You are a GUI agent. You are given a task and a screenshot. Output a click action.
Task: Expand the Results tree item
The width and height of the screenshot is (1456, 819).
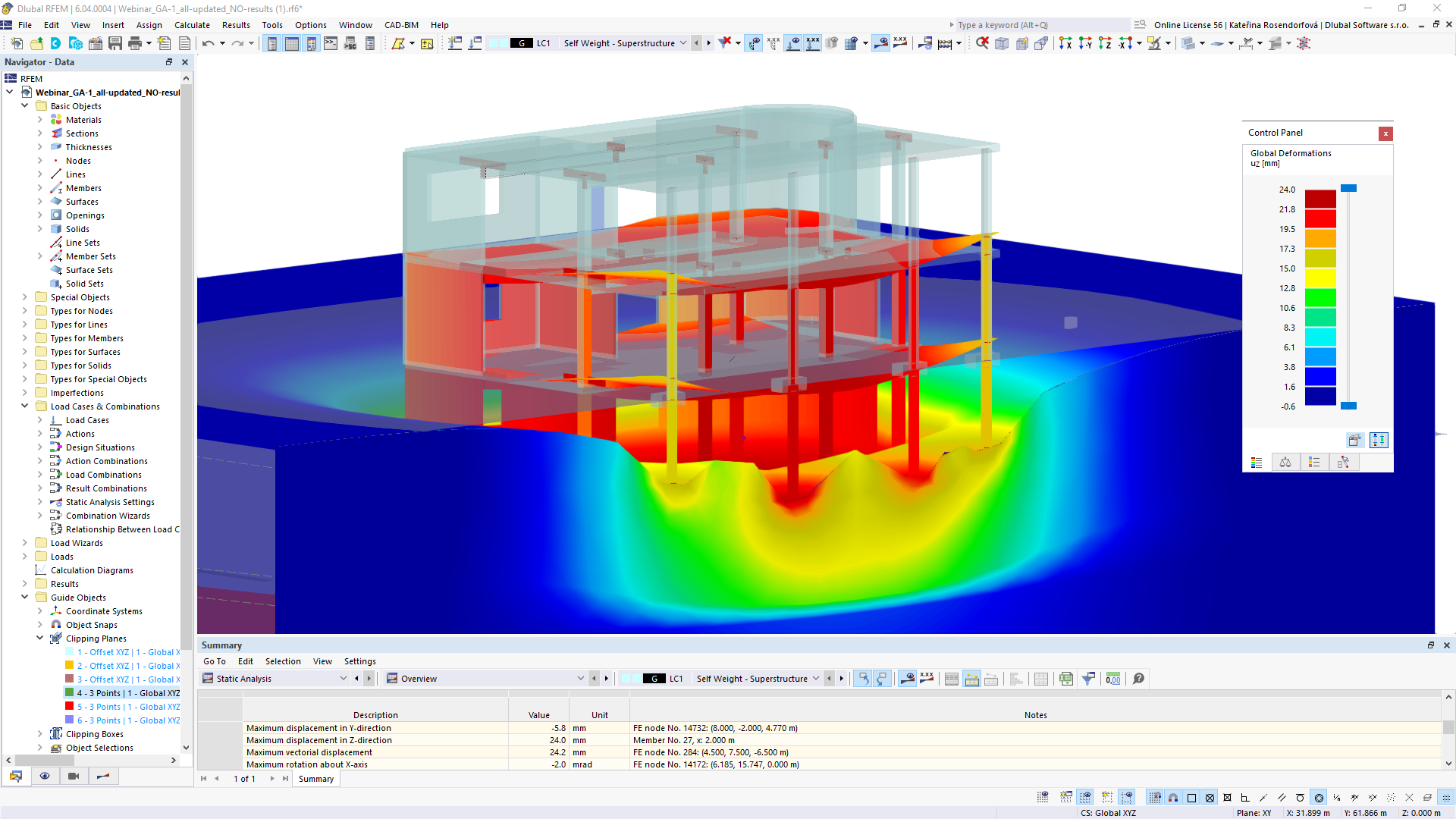23,583
